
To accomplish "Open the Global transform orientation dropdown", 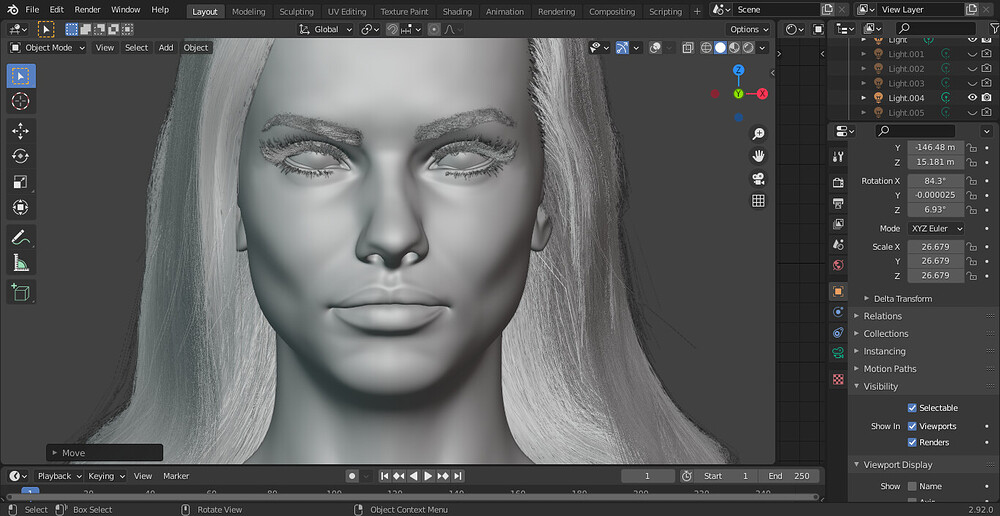I will click(x=326, y=29).
